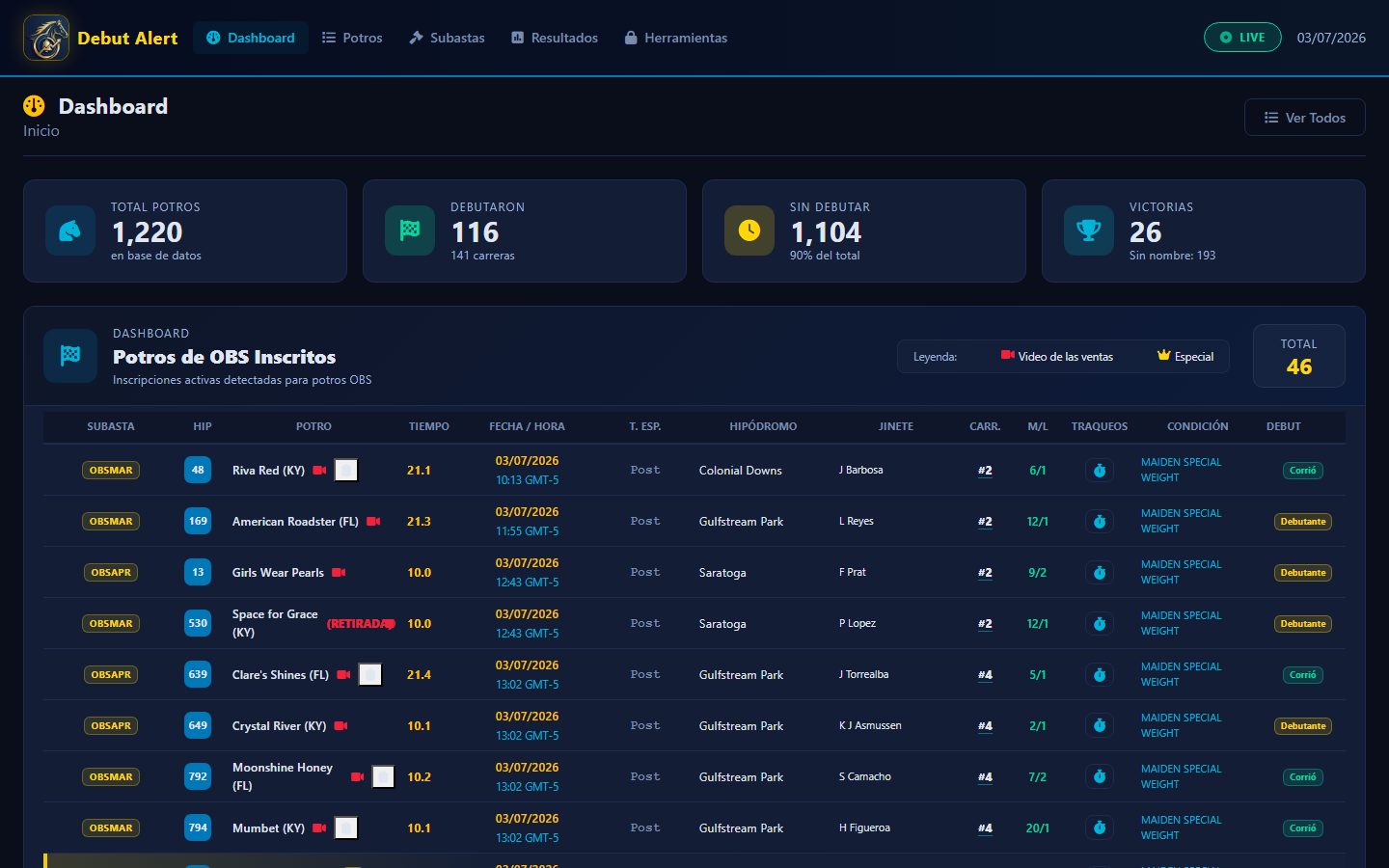
Task: Click the LIVE status button
Action: (1242, 38)
